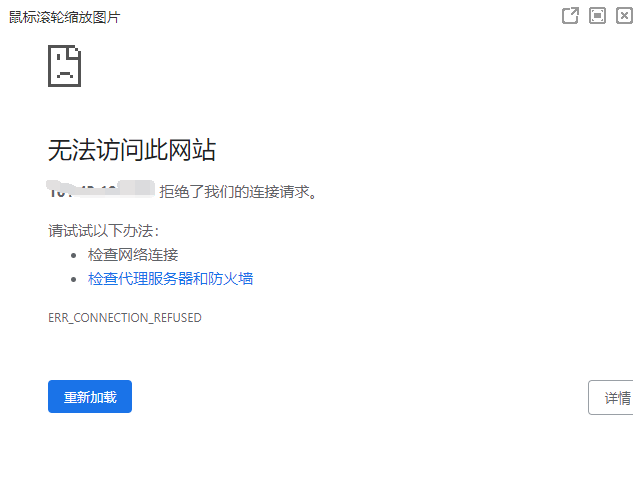The image size is (643, 499).
Task: Click the sad page error icon
Action: point(64,66)
